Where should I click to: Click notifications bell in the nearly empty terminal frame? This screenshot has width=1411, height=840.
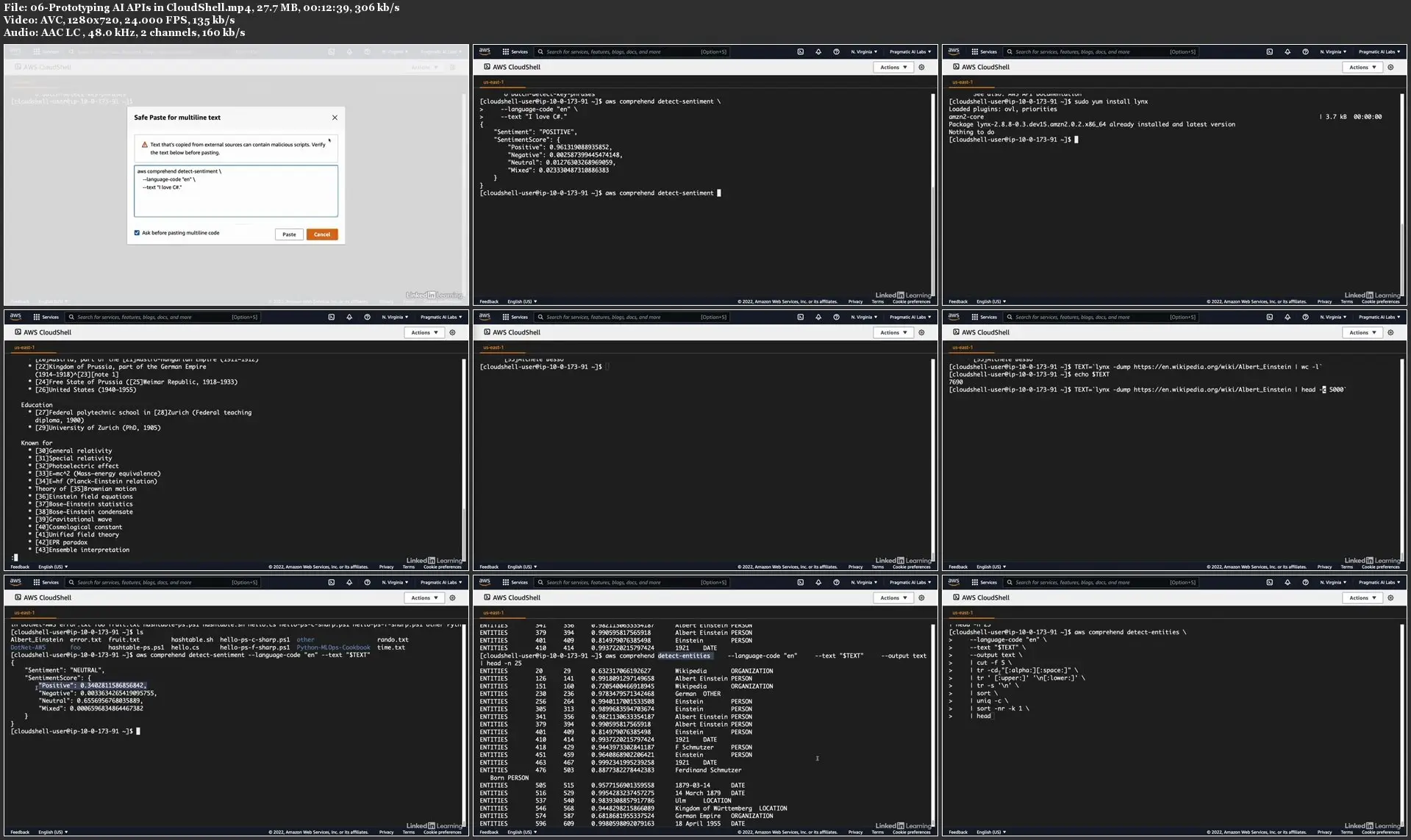pyautogui.click(x=818, y=317)
